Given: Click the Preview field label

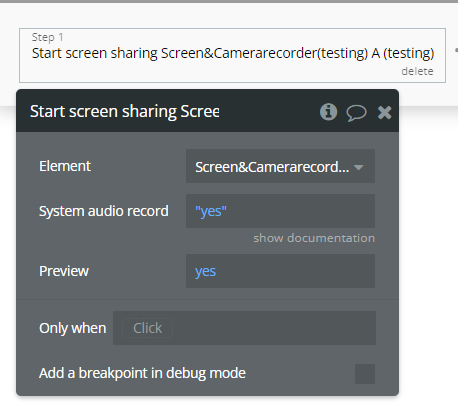Looking at the screenshot, I should click(x=64, y=271).
